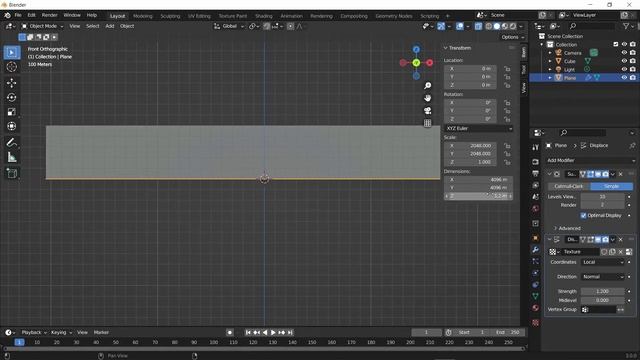Screen dimensions: 640x360
Task: Click the pan hand viewport icon
Action: (427, 98)
